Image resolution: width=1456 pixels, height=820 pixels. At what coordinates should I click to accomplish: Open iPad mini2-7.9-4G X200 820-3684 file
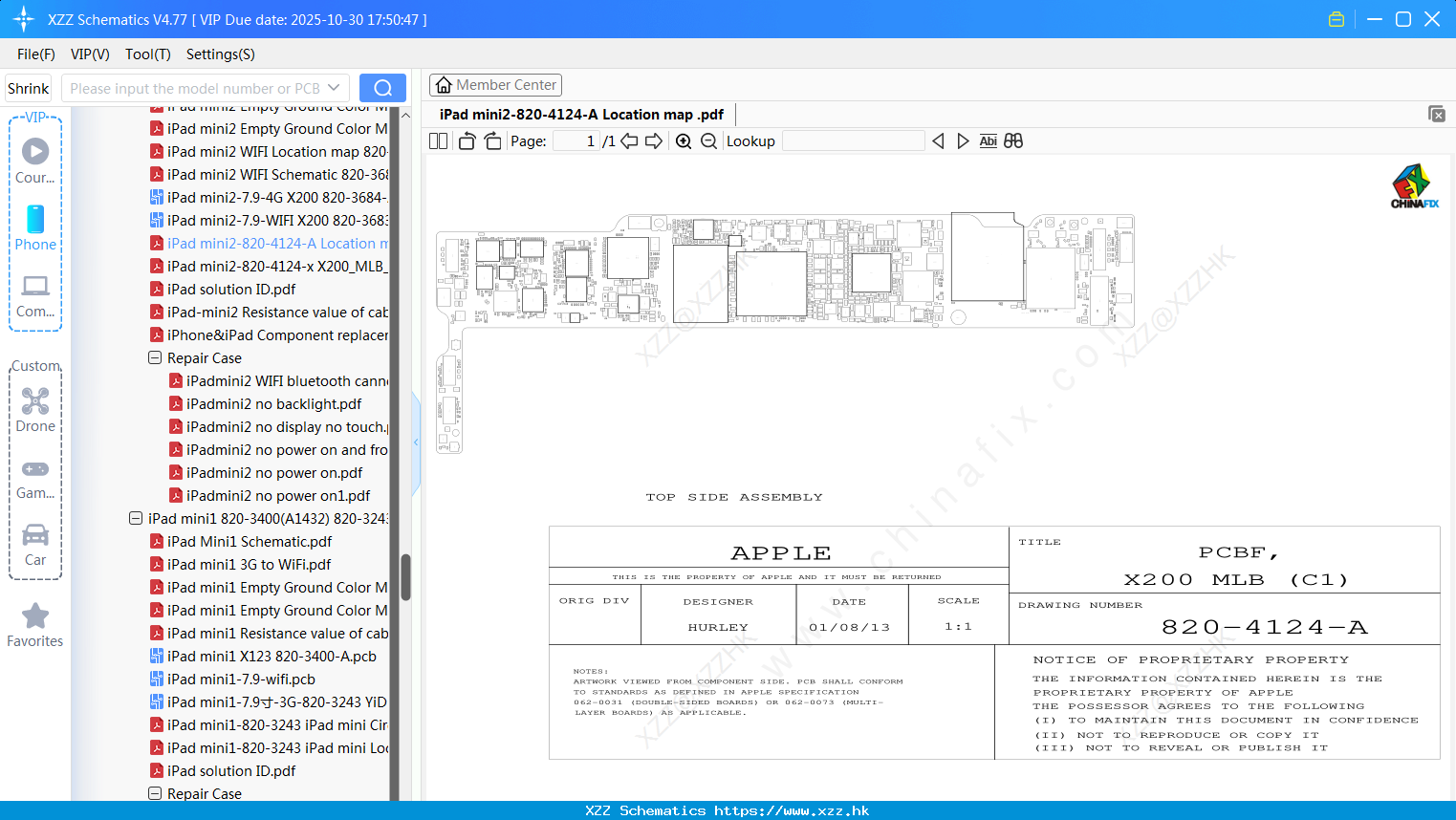point(269,198)
